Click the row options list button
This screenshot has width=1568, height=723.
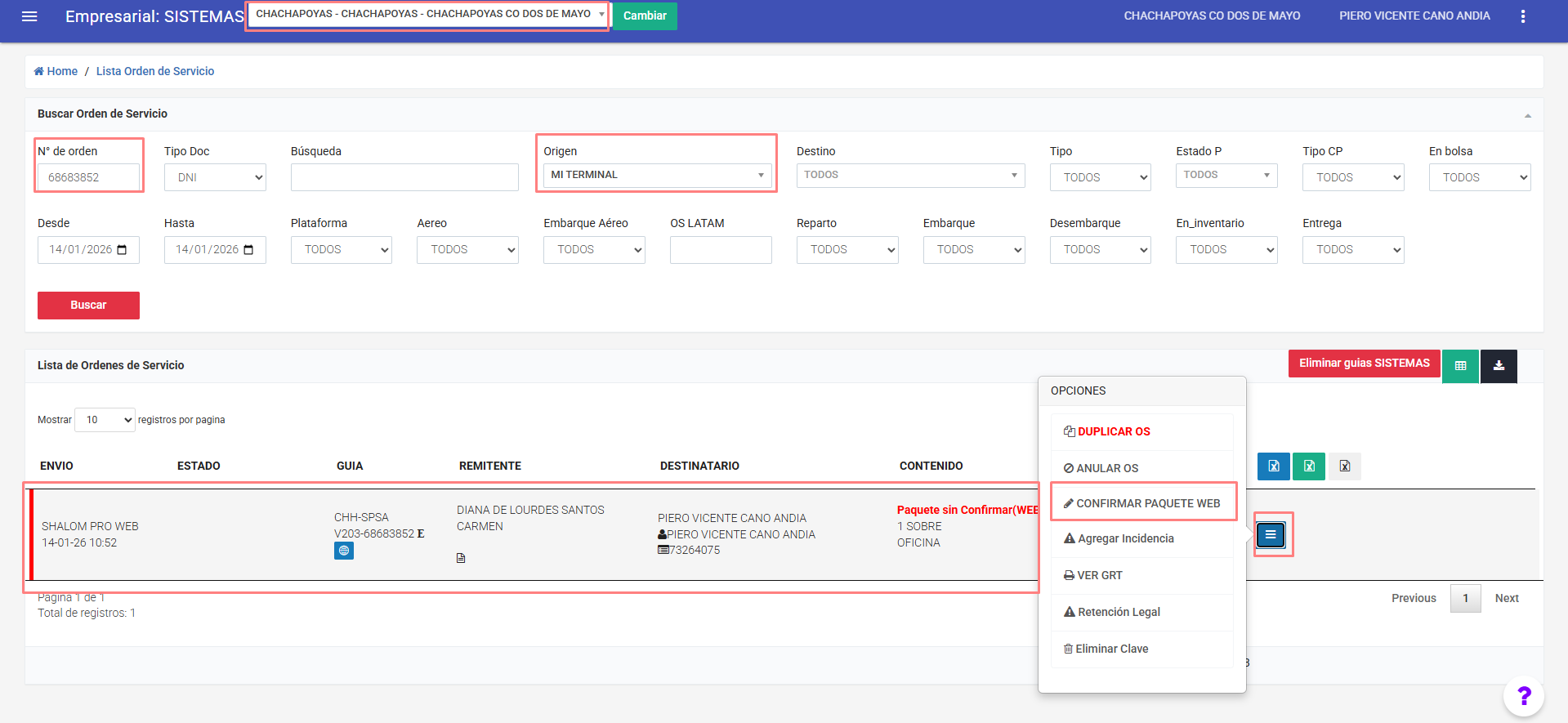pyautogui.click(x=1271, y=534)
